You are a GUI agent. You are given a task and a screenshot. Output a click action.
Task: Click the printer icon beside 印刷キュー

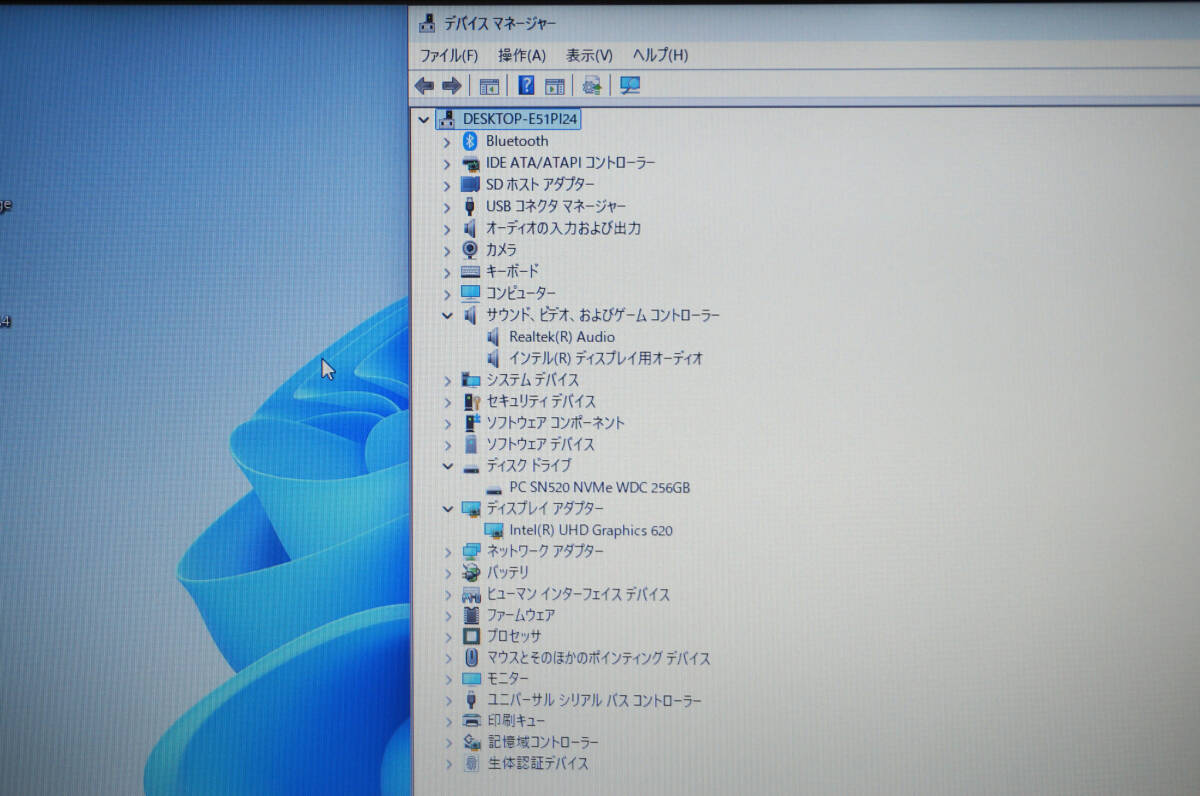472,721
